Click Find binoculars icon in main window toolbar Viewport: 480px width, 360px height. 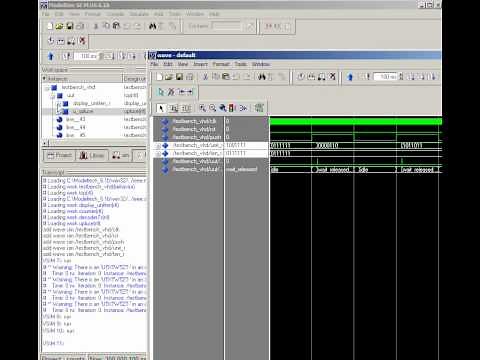[153, 26]
